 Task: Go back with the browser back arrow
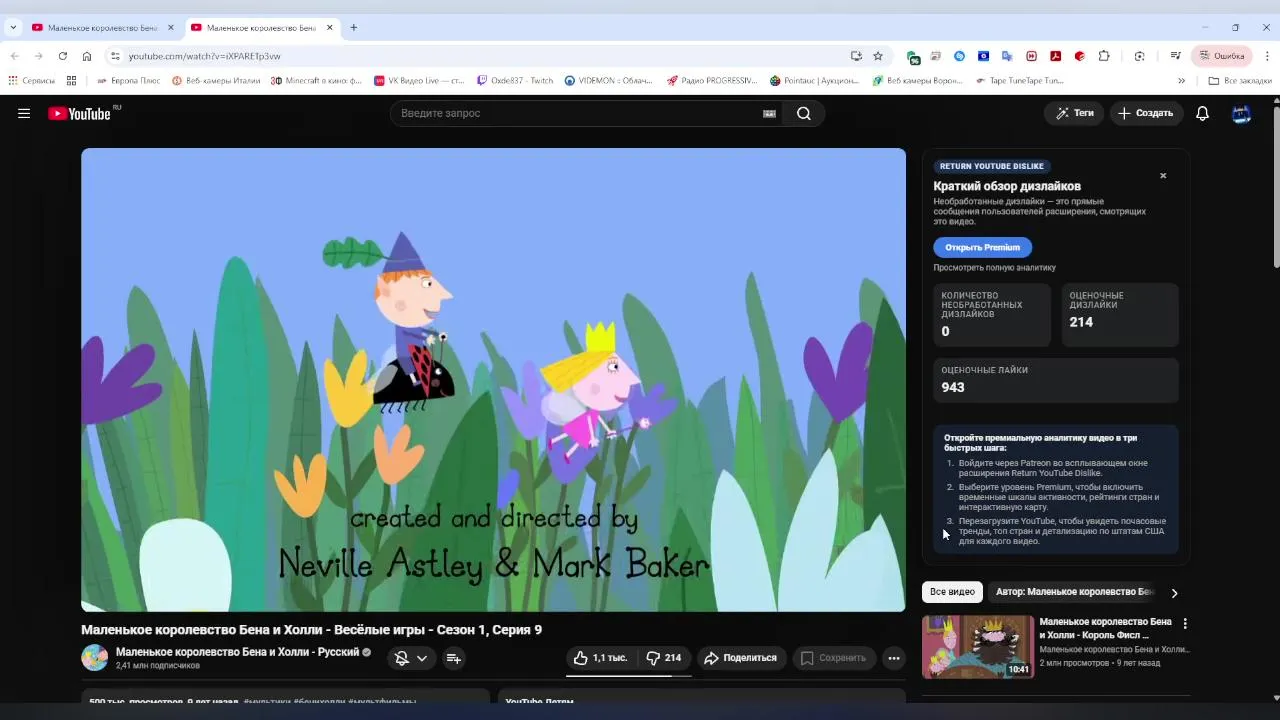[14, 56]
